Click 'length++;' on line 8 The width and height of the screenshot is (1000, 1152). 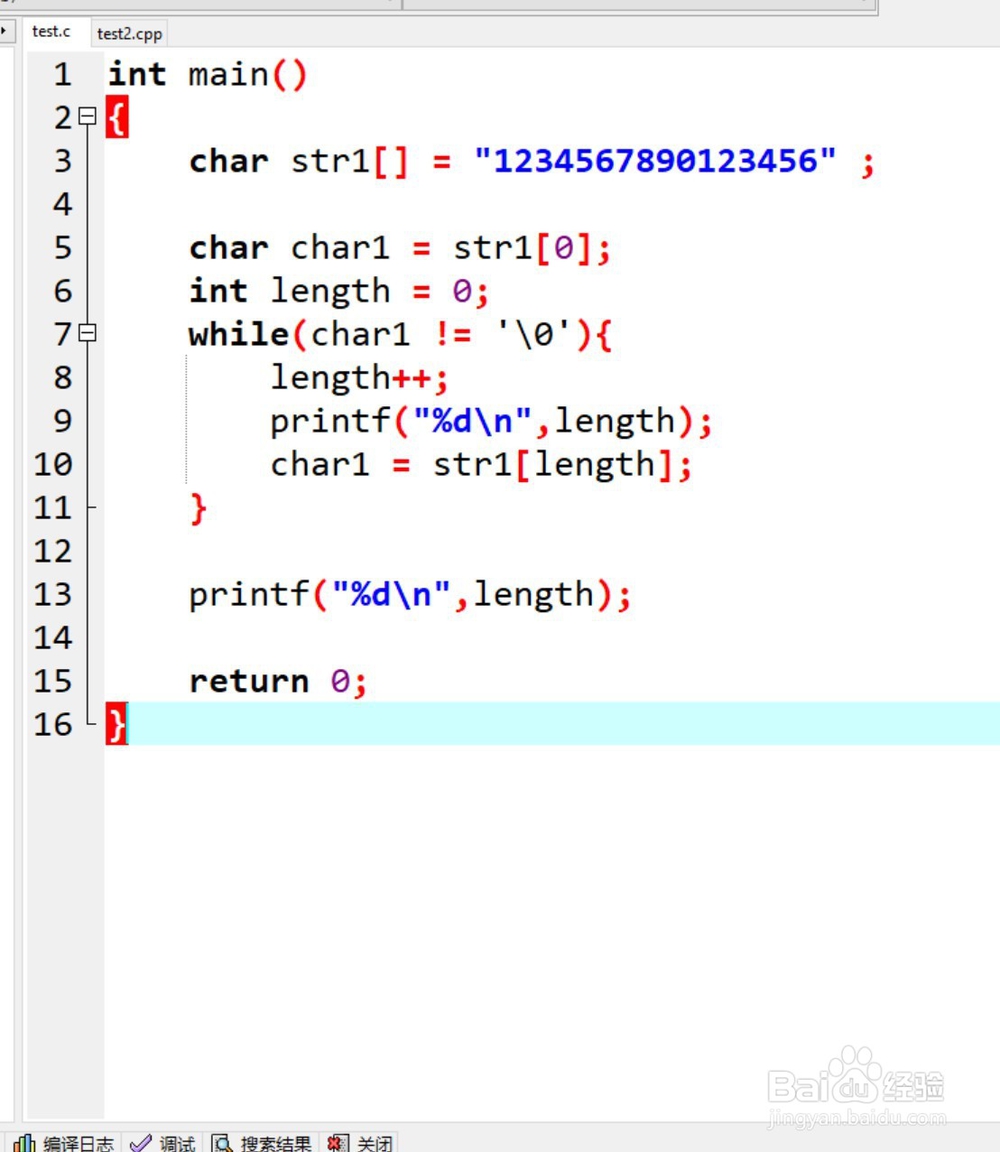click(x=359, y=378)
